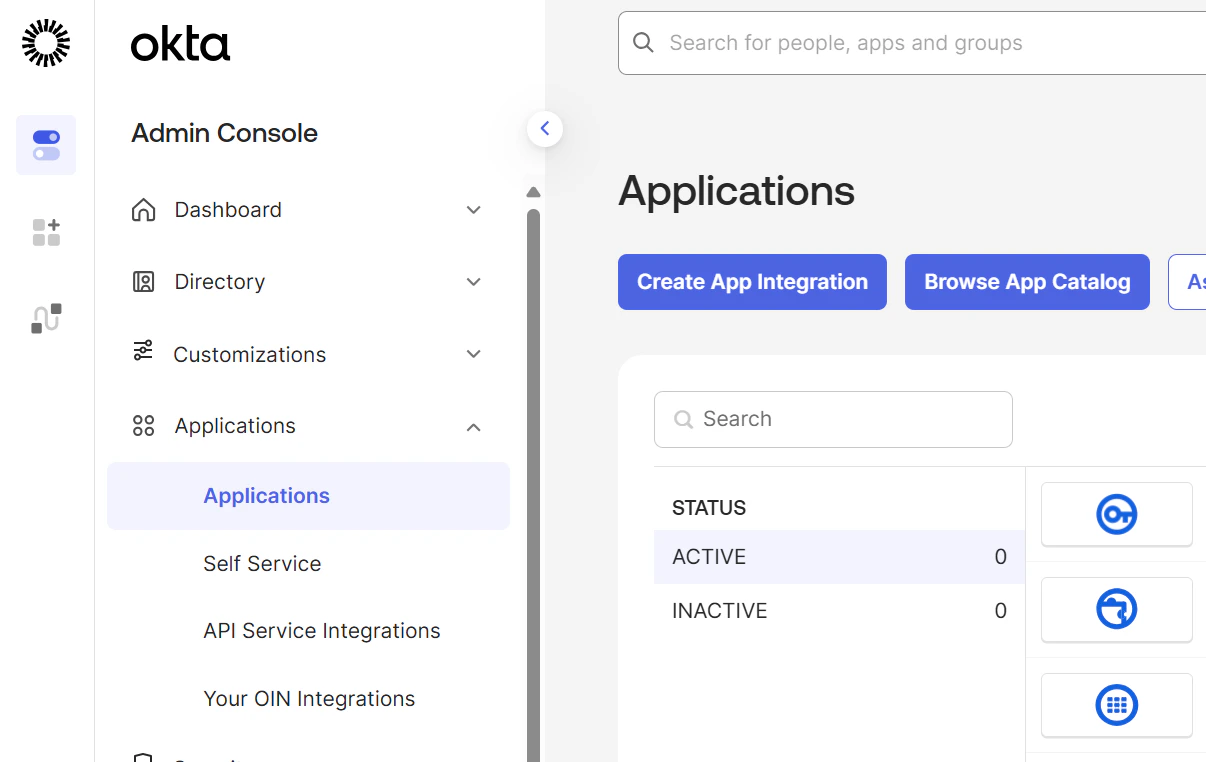Collapse the Applications navigation section
Screen dimensions: 1206x762
click(x=473, y=426)
